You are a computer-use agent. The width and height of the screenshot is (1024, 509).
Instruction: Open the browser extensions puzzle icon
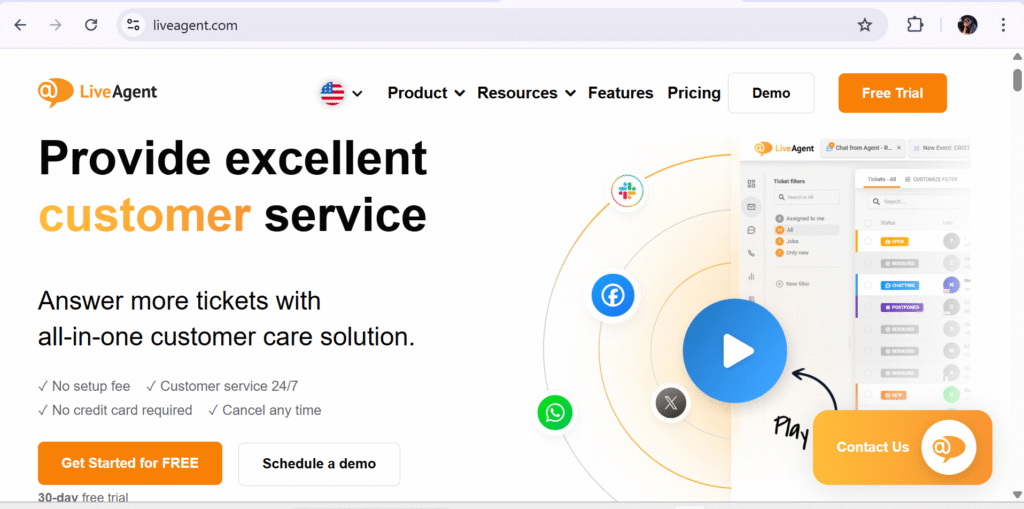[914, 25]
